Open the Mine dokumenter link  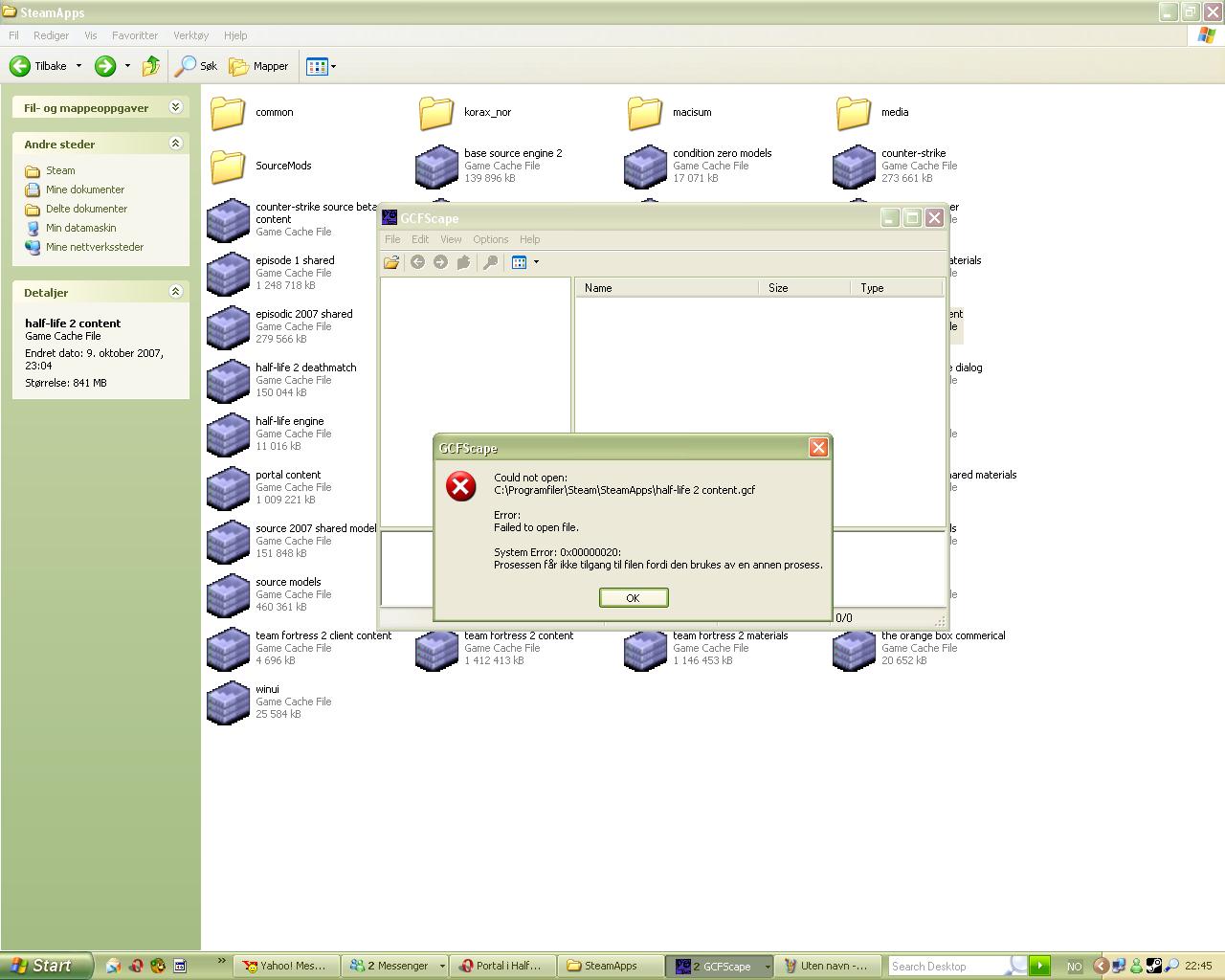[85, 189]
